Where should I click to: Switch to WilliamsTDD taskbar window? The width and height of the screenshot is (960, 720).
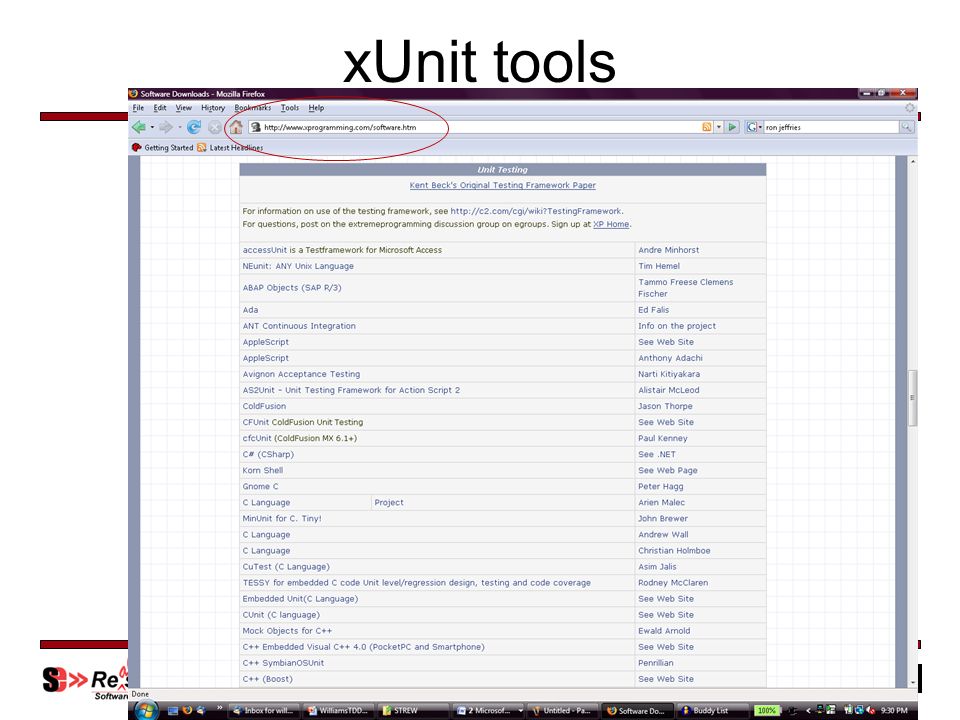tap(338, 711)
